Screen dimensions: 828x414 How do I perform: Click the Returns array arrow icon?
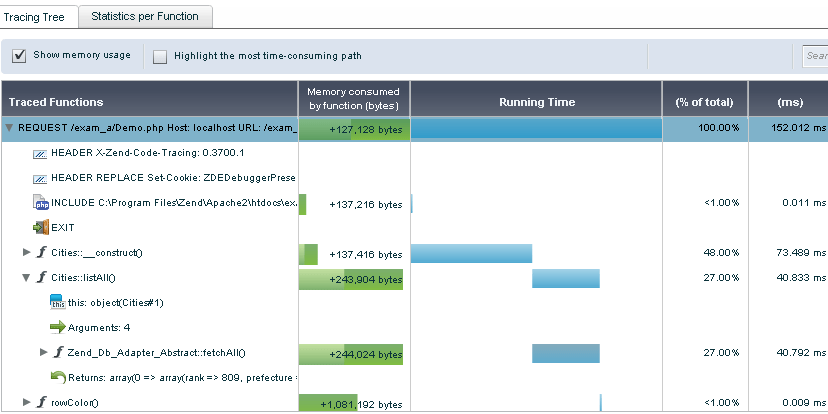click(58, 377)
